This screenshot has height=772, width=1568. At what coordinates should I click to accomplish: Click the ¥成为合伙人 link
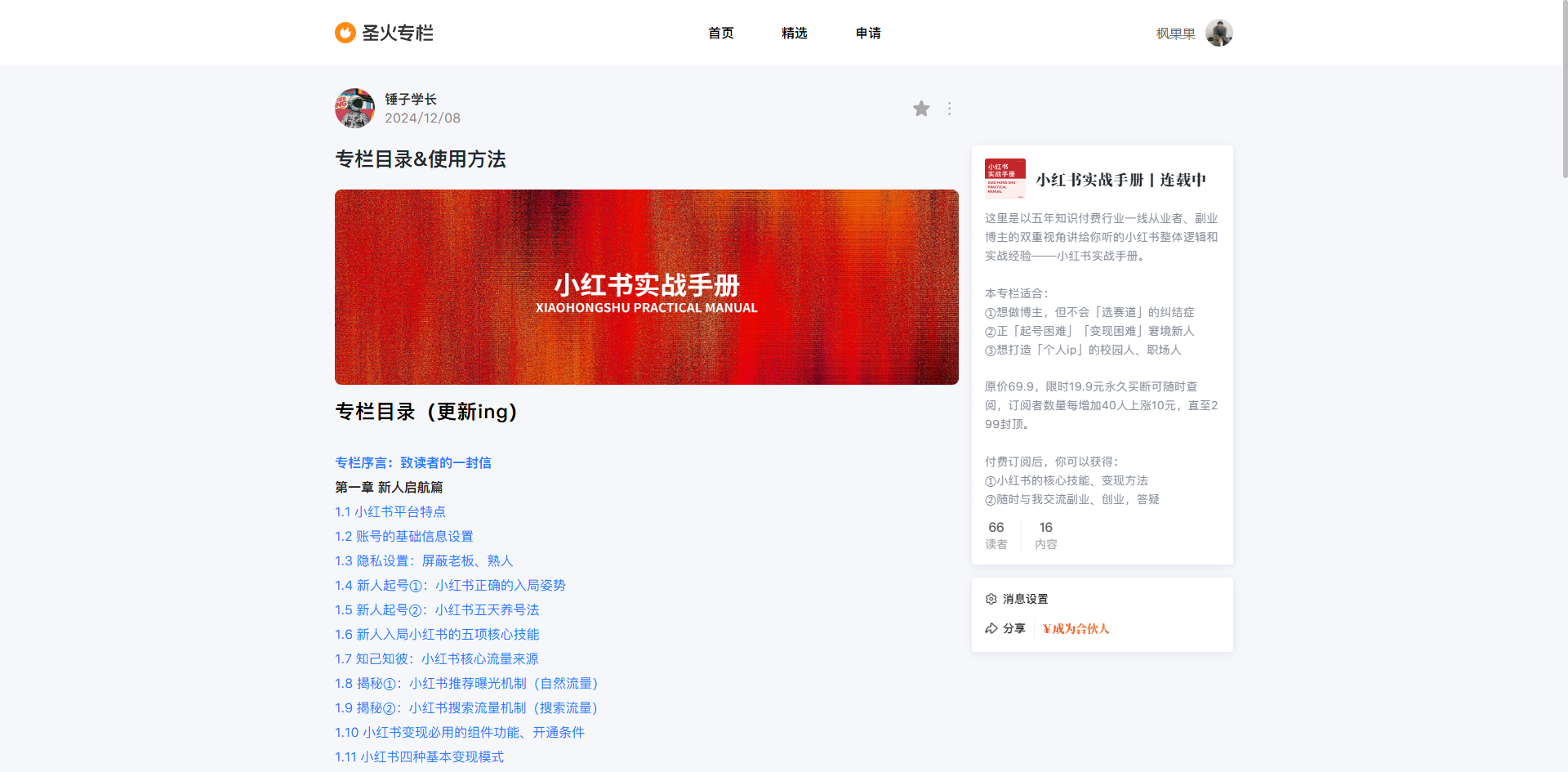coord(1076,628)
